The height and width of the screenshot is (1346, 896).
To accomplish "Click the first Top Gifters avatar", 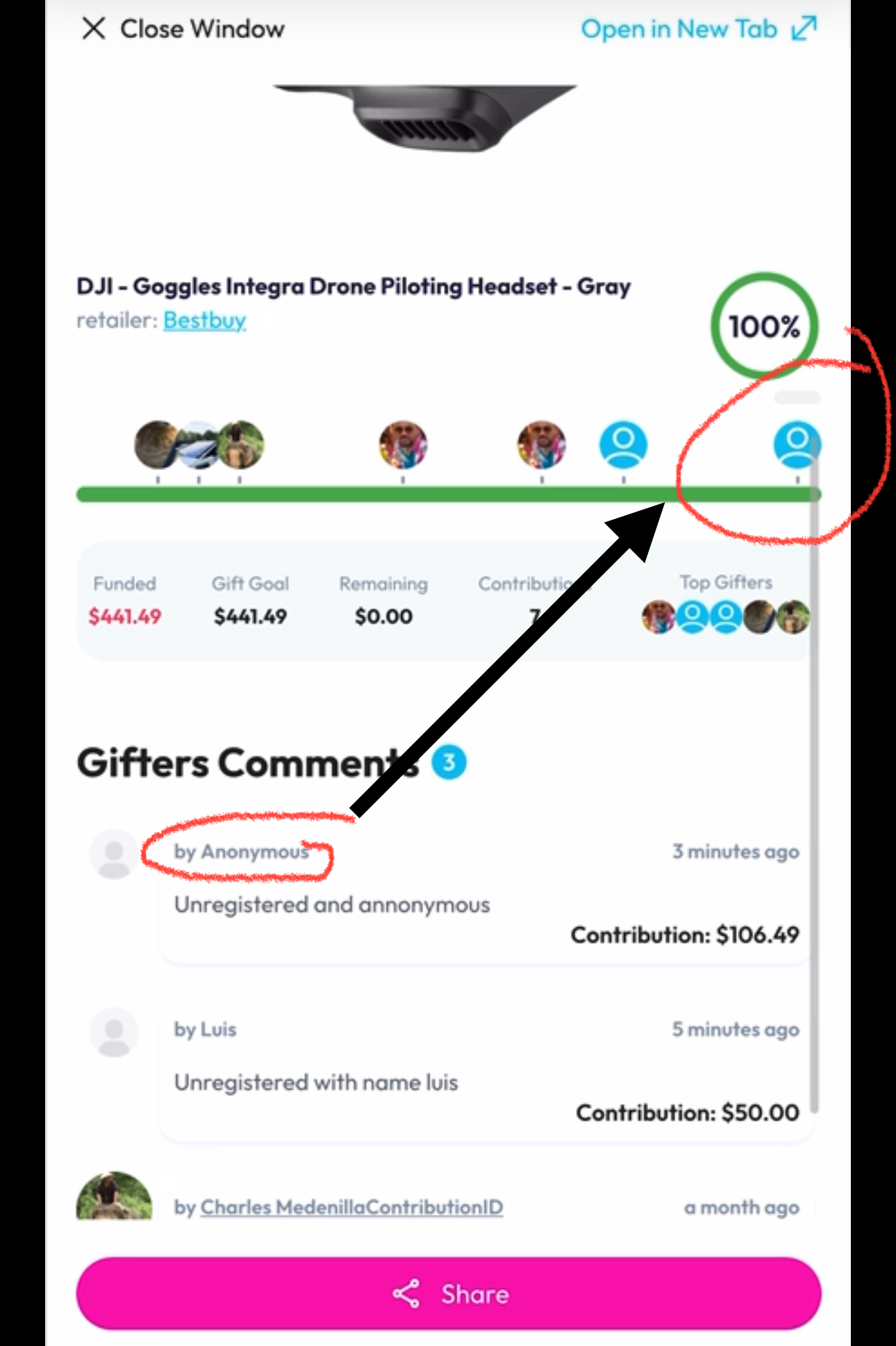I will pyautogui.click(x=658, y=617).
